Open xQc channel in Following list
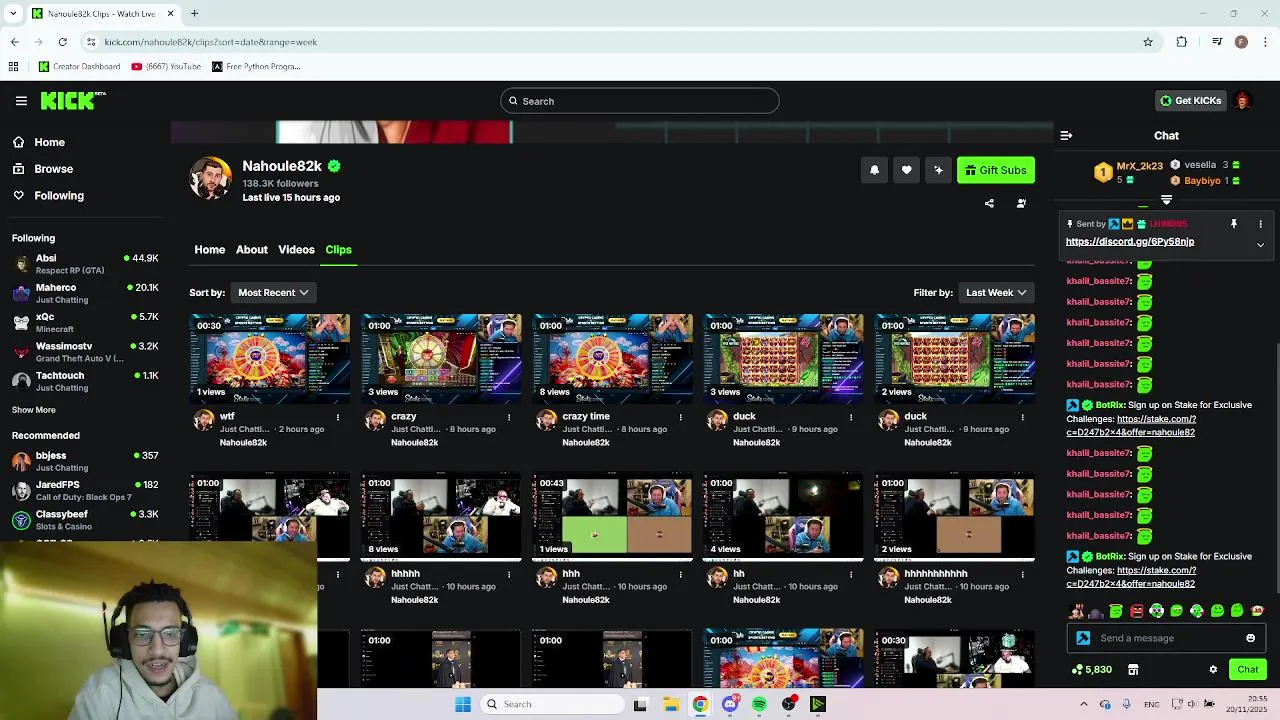 click(86, 322)
